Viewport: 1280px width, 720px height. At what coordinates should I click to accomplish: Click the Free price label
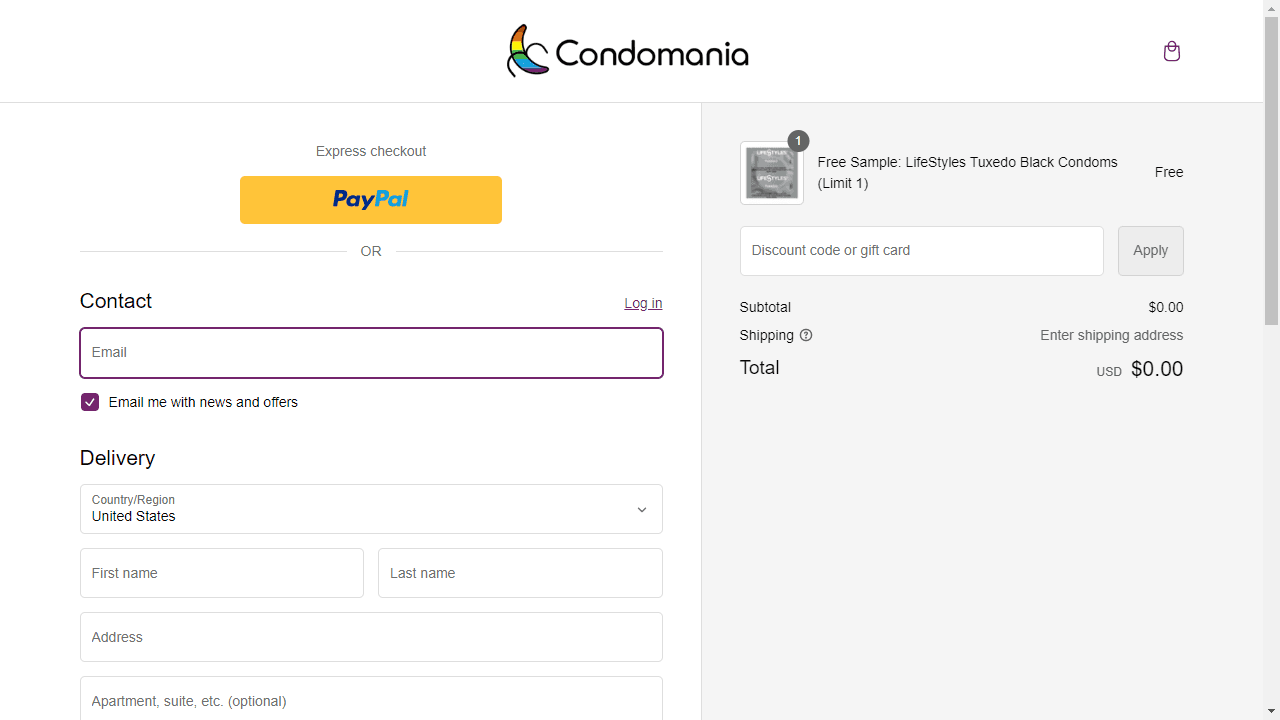coord(1169,172)
